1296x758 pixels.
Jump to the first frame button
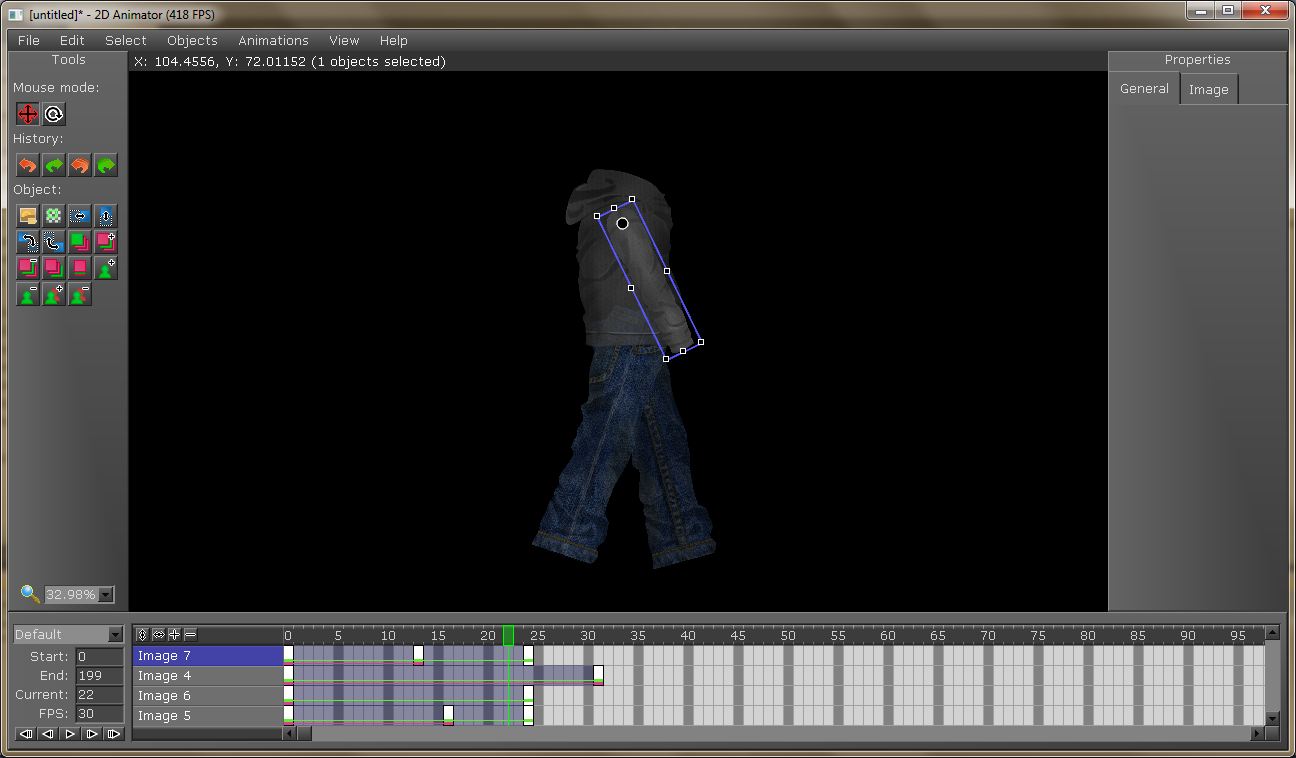pos(26,734)
